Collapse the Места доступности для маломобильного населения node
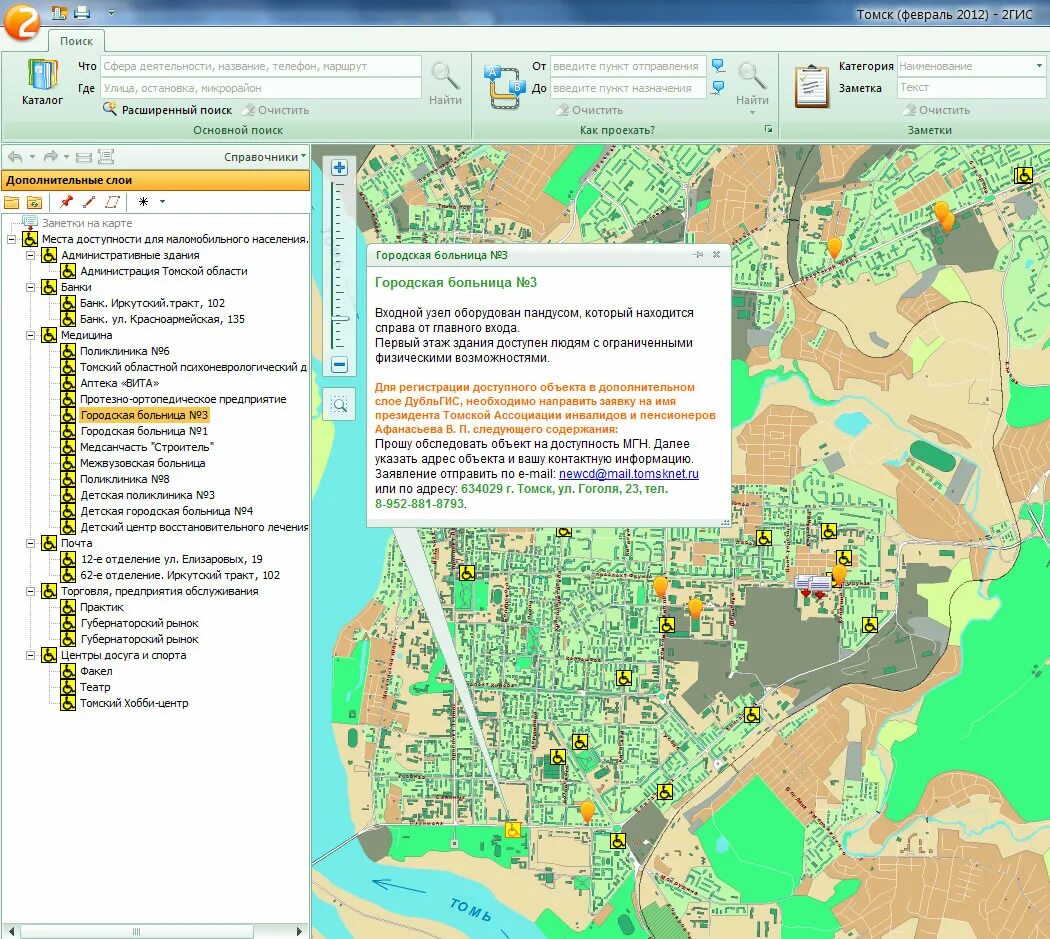 [x=11, y=239]
